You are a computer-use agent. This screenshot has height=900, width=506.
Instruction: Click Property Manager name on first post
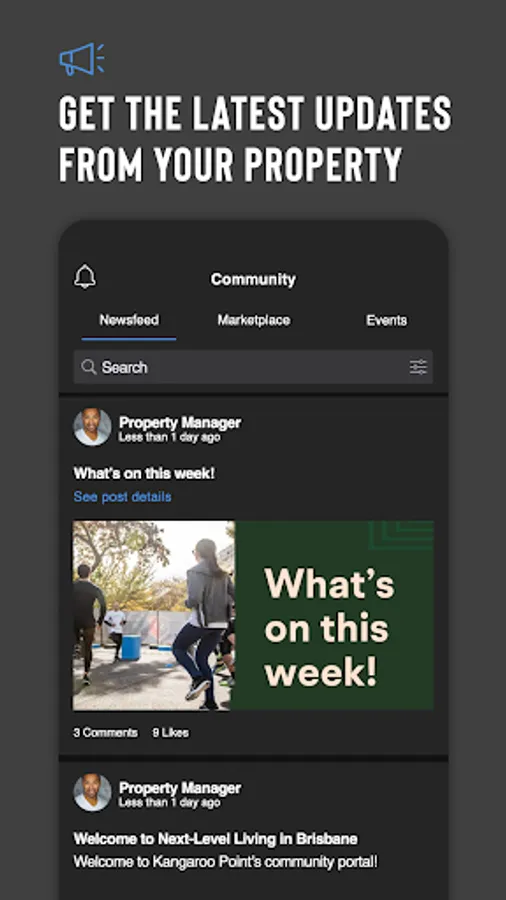pos(180,423)
